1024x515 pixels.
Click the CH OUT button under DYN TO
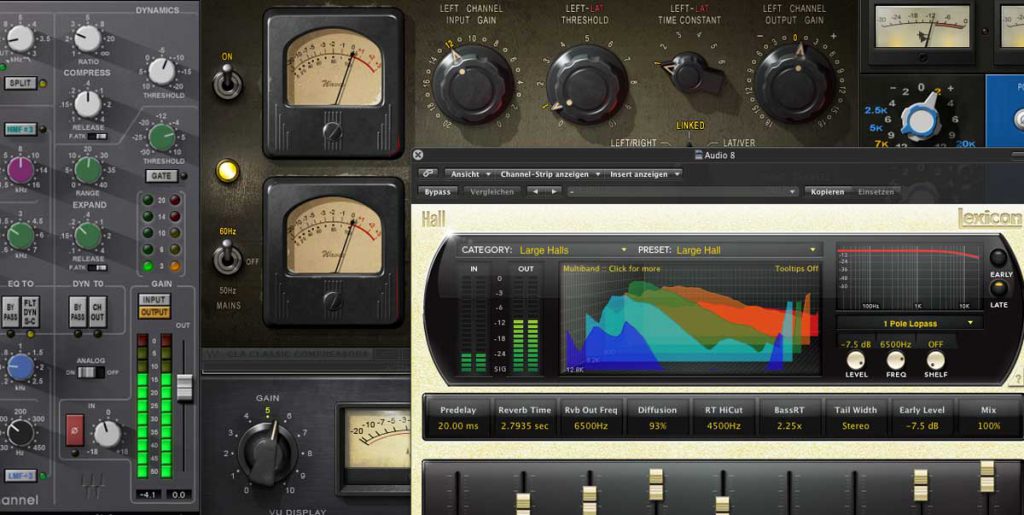[97, 313]
